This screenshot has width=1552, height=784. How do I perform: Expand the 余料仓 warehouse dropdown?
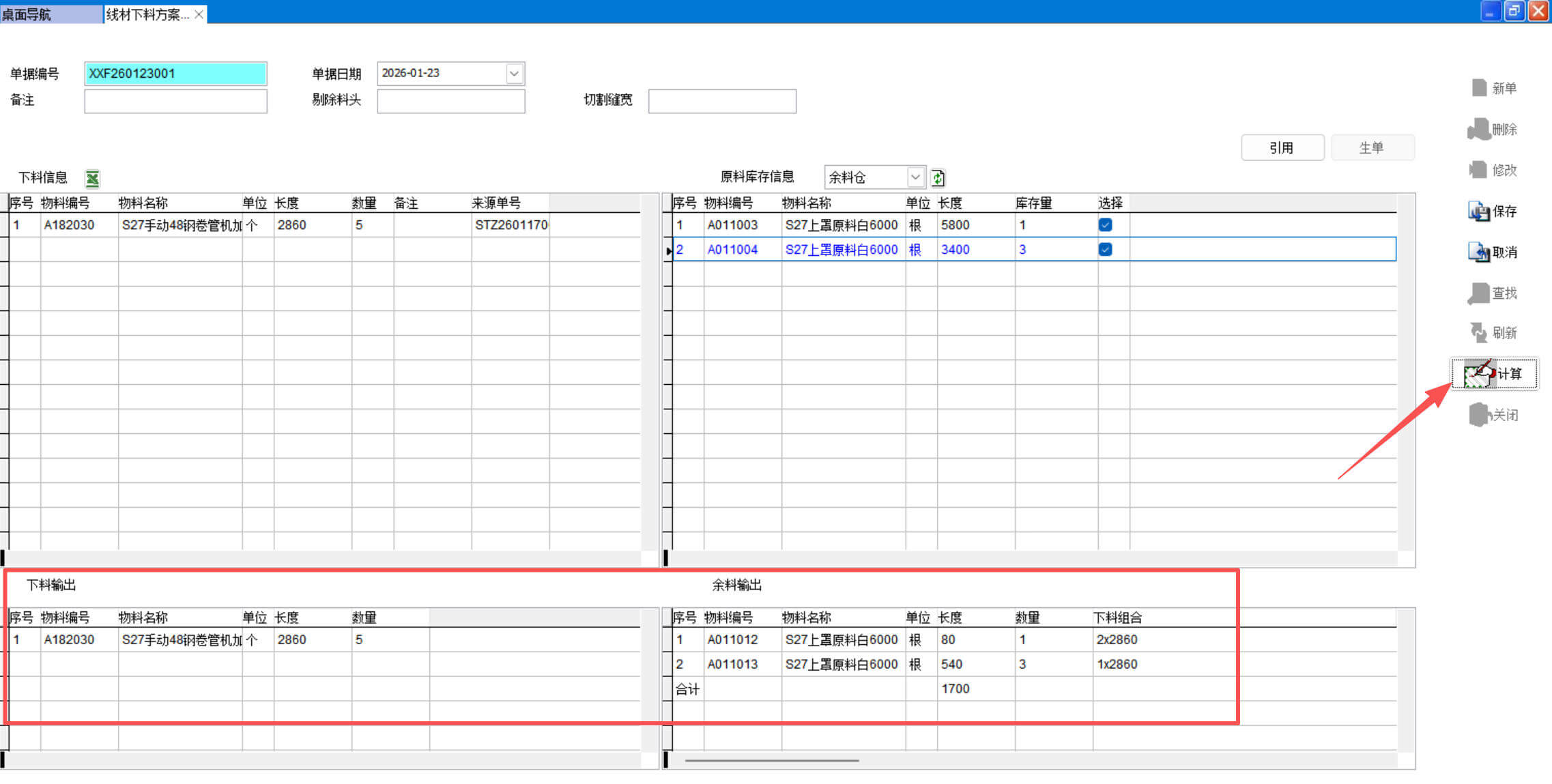point(915,177)
